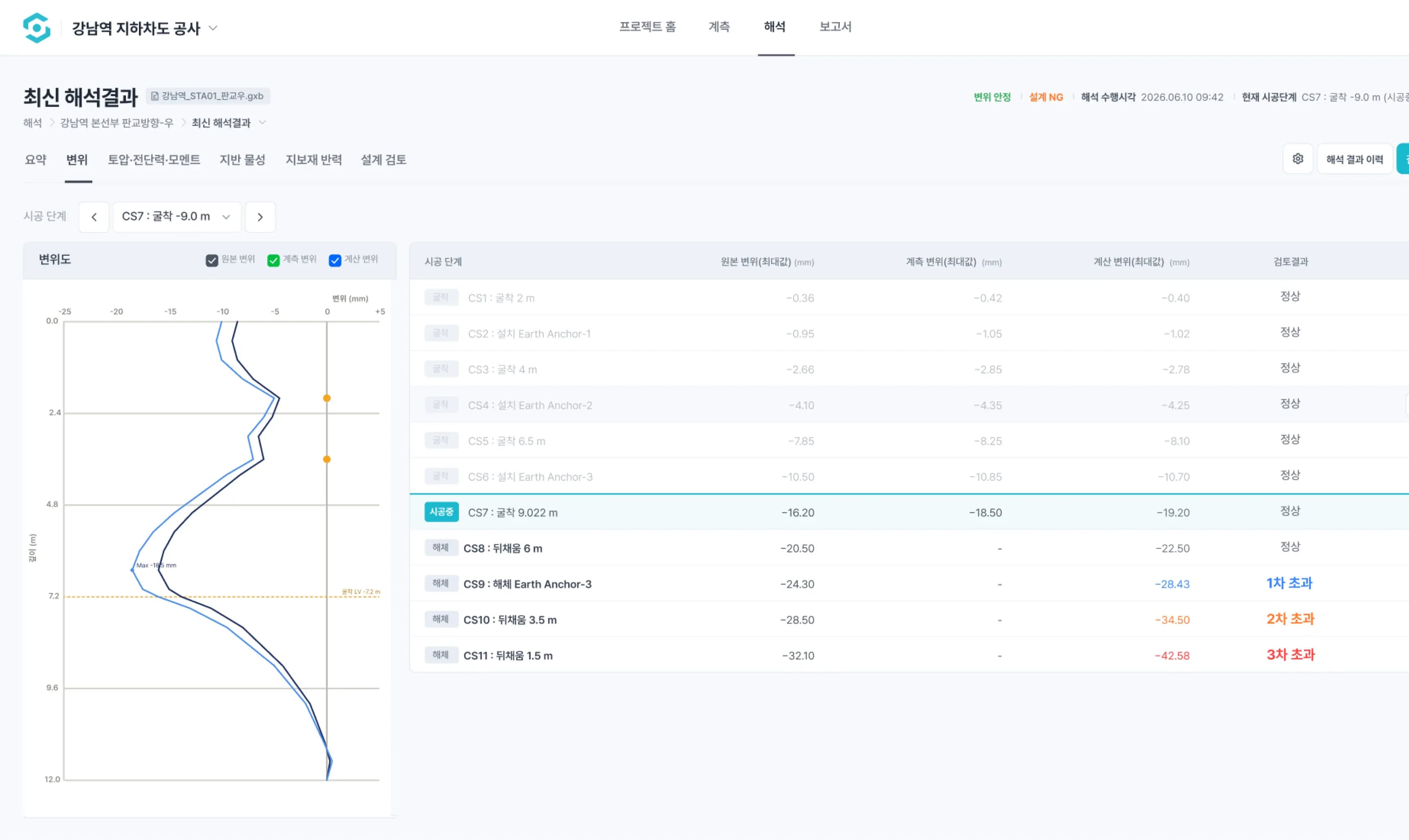The image size is (1409, 840).
Task: Click the 계측 변위(최대값) column header
Action: [954, 261]
